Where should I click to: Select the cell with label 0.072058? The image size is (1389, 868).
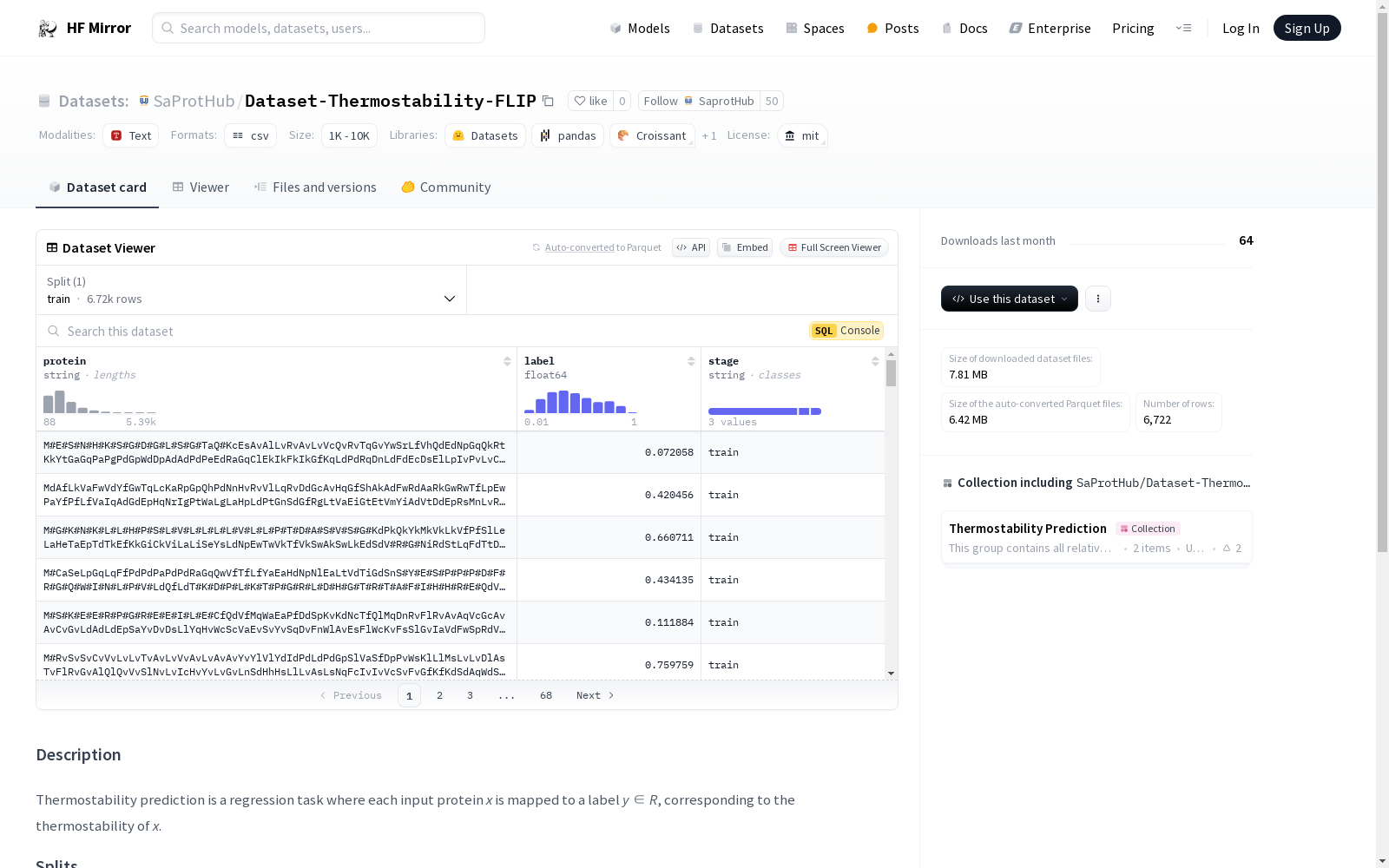(x=609, y=452)
